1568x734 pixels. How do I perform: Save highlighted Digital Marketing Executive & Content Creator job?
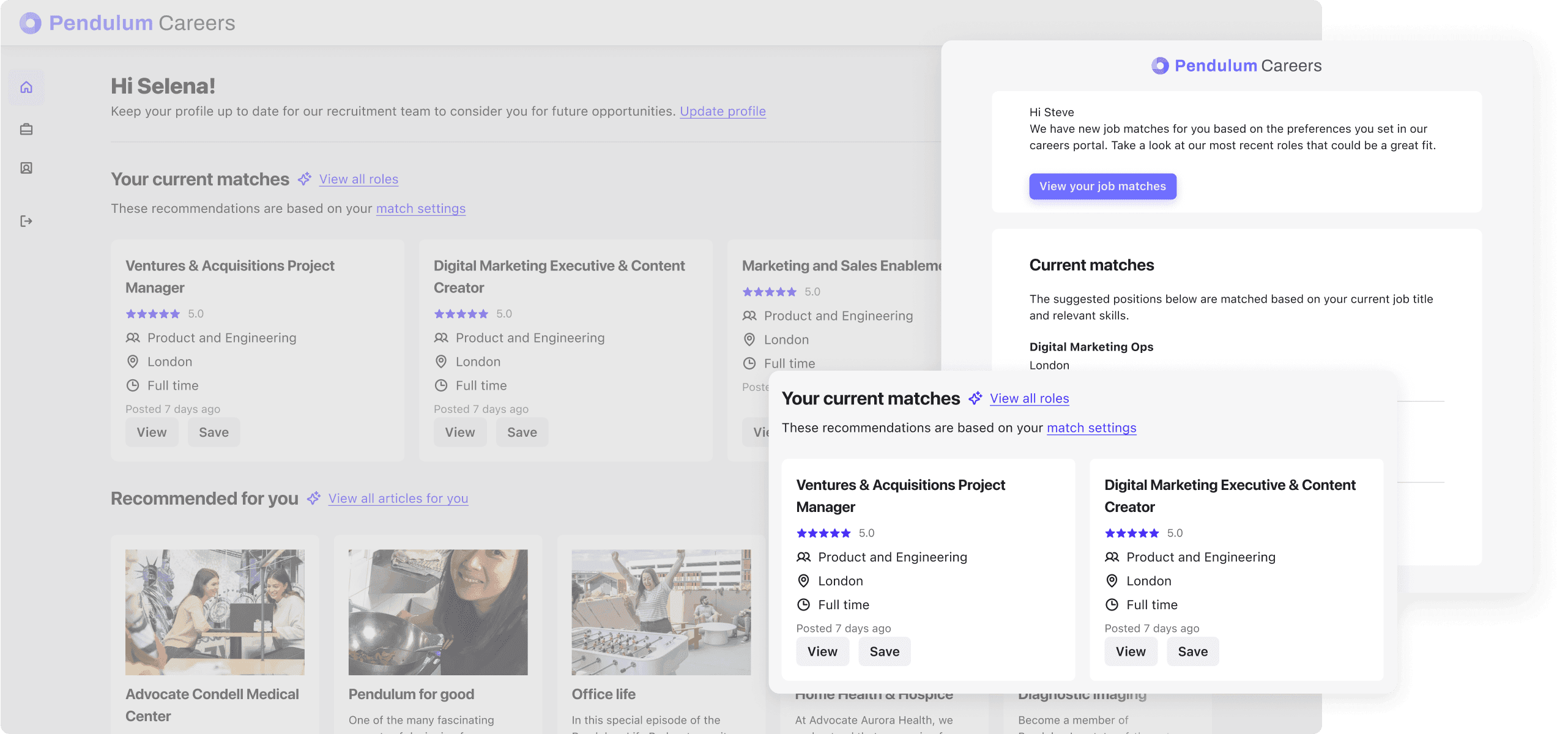pos(1193,651)
